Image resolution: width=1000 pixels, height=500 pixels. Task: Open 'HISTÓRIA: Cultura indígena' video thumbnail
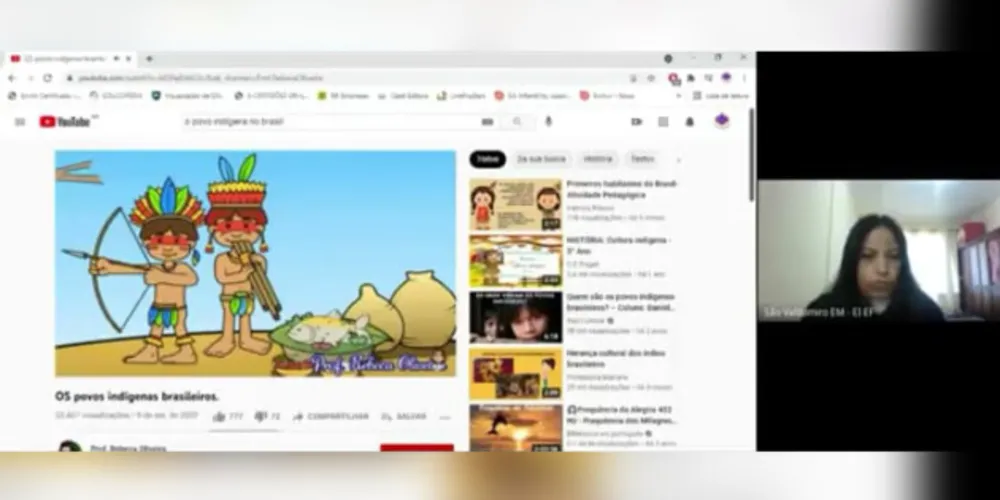(516, 261)
